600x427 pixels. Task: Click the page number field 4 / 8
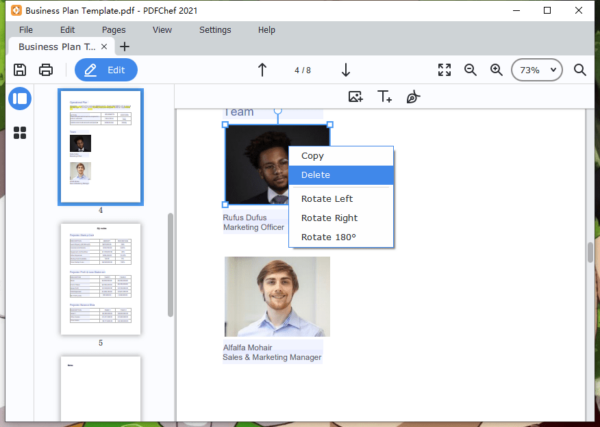[x=303, y=70]
